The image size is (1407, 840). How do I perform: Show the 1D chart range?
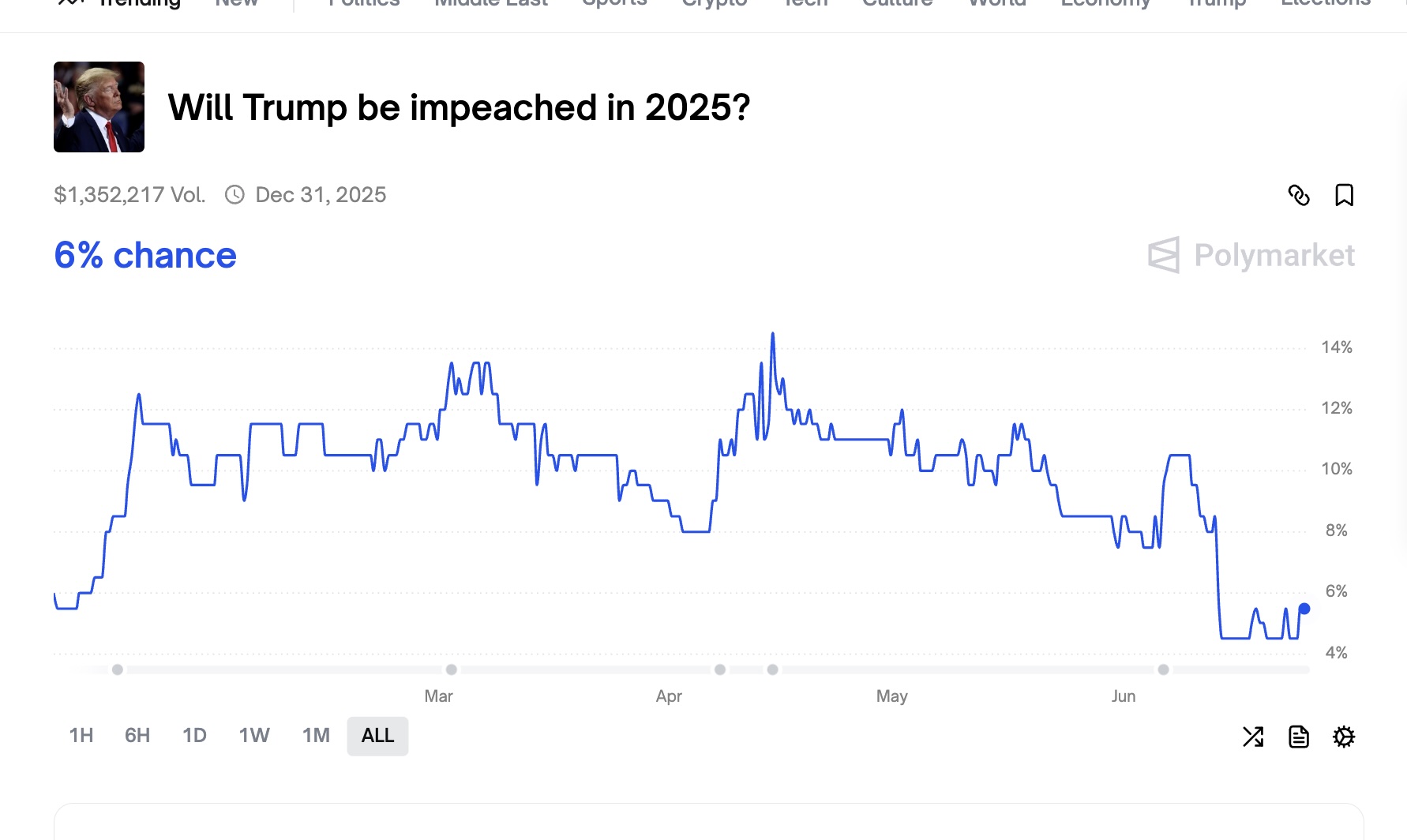194,736
